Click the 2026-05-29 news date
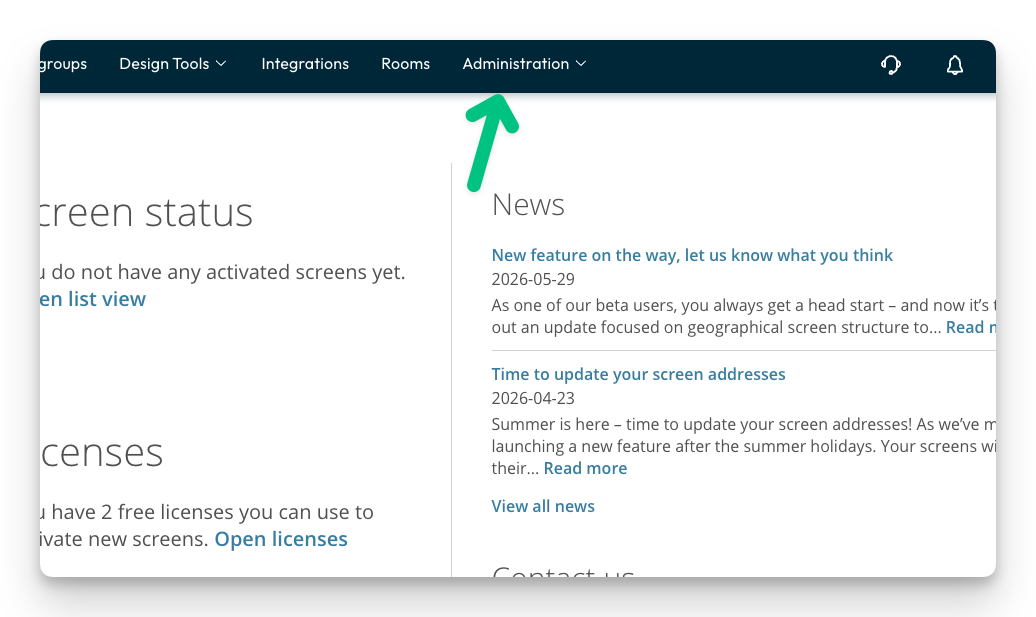Screen dimensions: 1036x617 [x=533, y=279]
